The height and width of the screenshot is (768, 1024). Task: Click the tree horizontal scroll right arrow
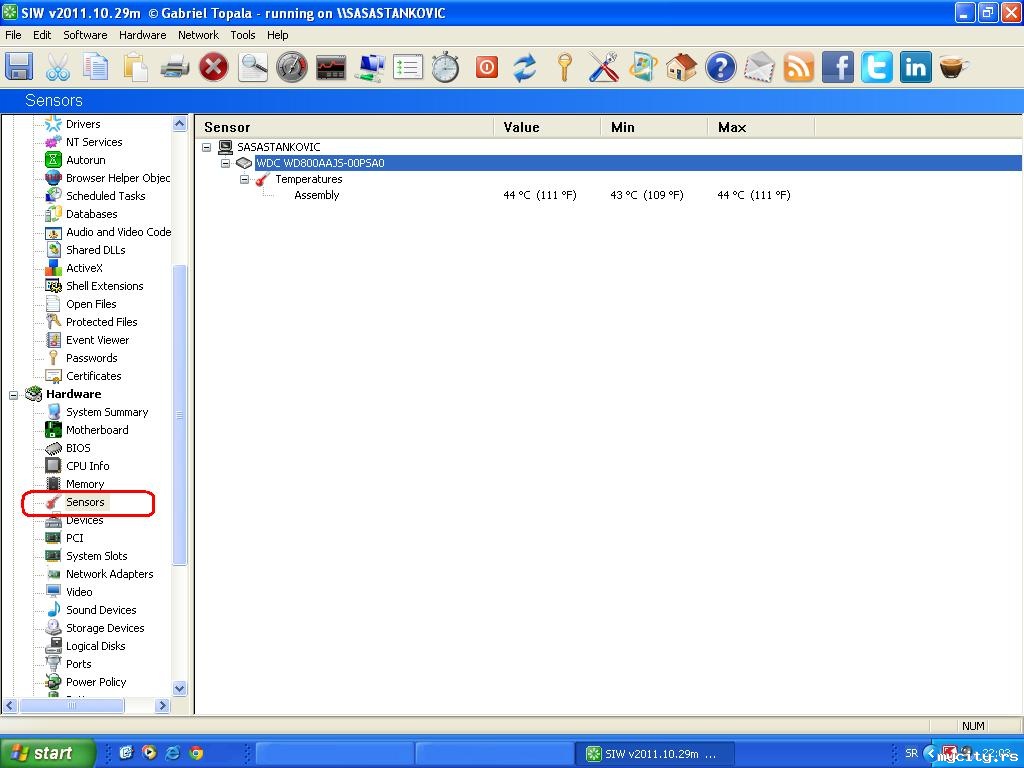pyautogui.click(x=163, y=705)
